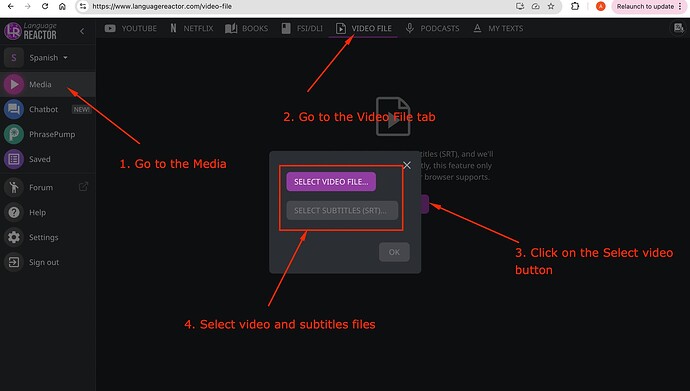This screenshot has width=690, height=391.
Task: Click the Sign out icon
Action: pyautogui.click(x=14, y=262)
